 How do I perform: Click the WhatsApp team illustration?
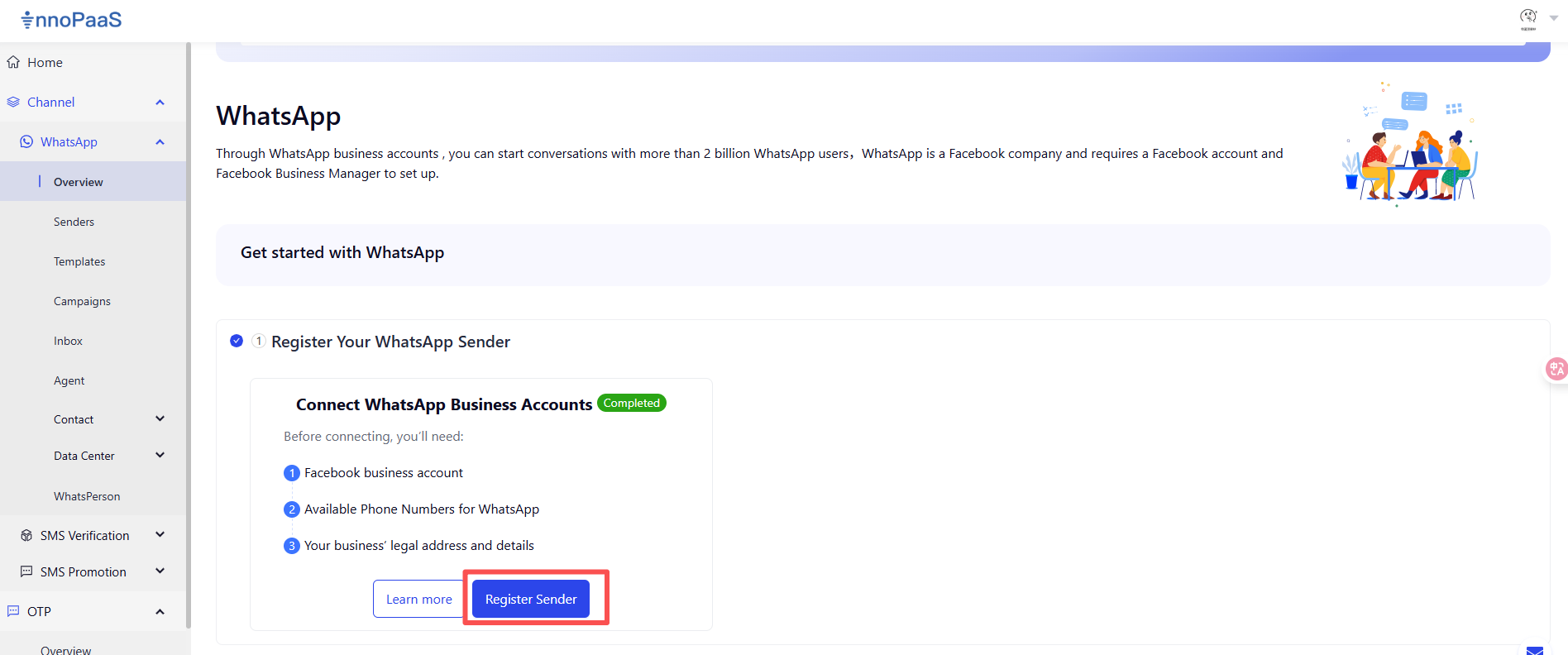click(1410, 142)
